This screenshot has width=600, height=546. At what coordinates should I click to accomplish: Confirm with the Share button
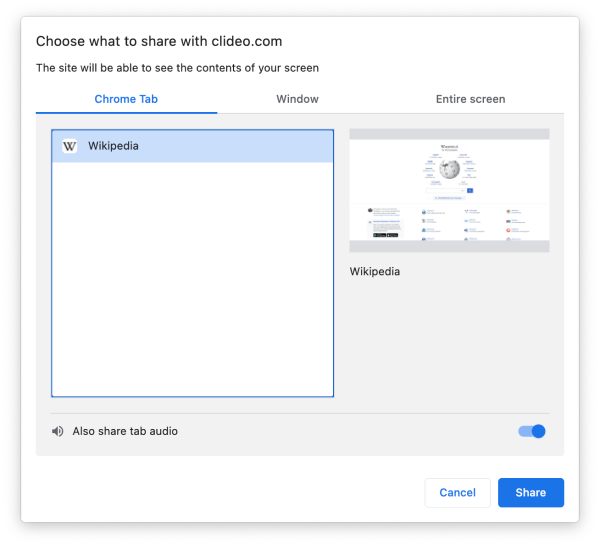point(531,492)
